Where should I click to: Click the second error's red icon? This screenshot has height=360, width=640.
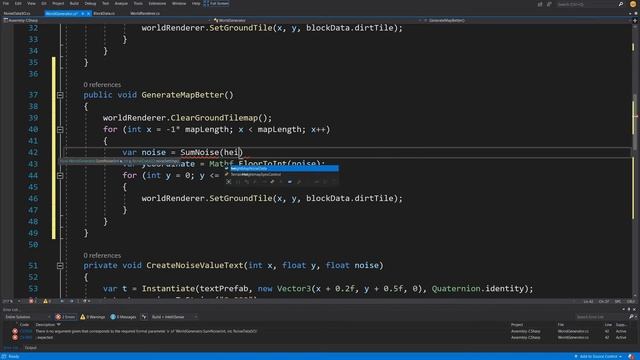tap(15, 338)
